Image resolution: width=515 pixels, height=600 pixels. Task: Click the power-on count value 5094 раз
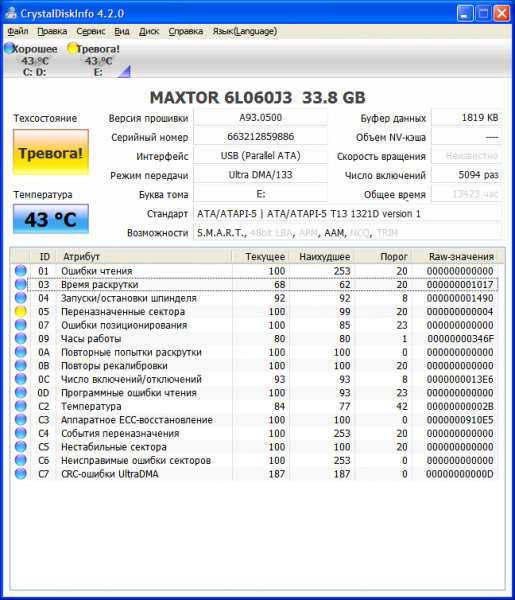466,175
